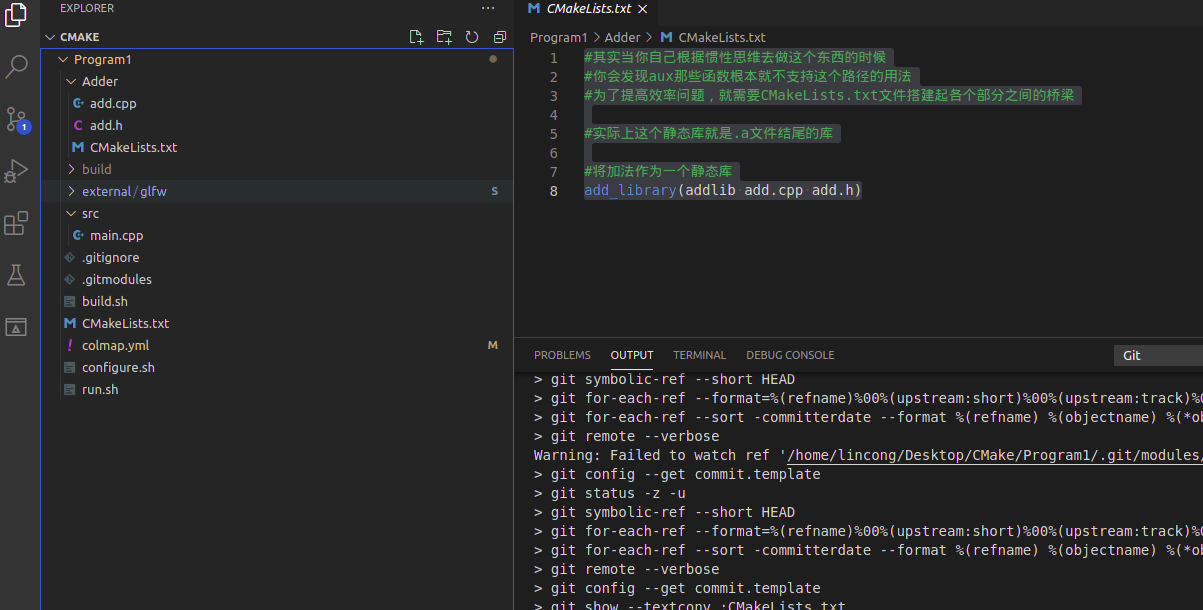The height and width of the screenshot is (610, 1203).
Task: Open the DEBUG CONSOLE panel tab
Action: click(790, 355)
